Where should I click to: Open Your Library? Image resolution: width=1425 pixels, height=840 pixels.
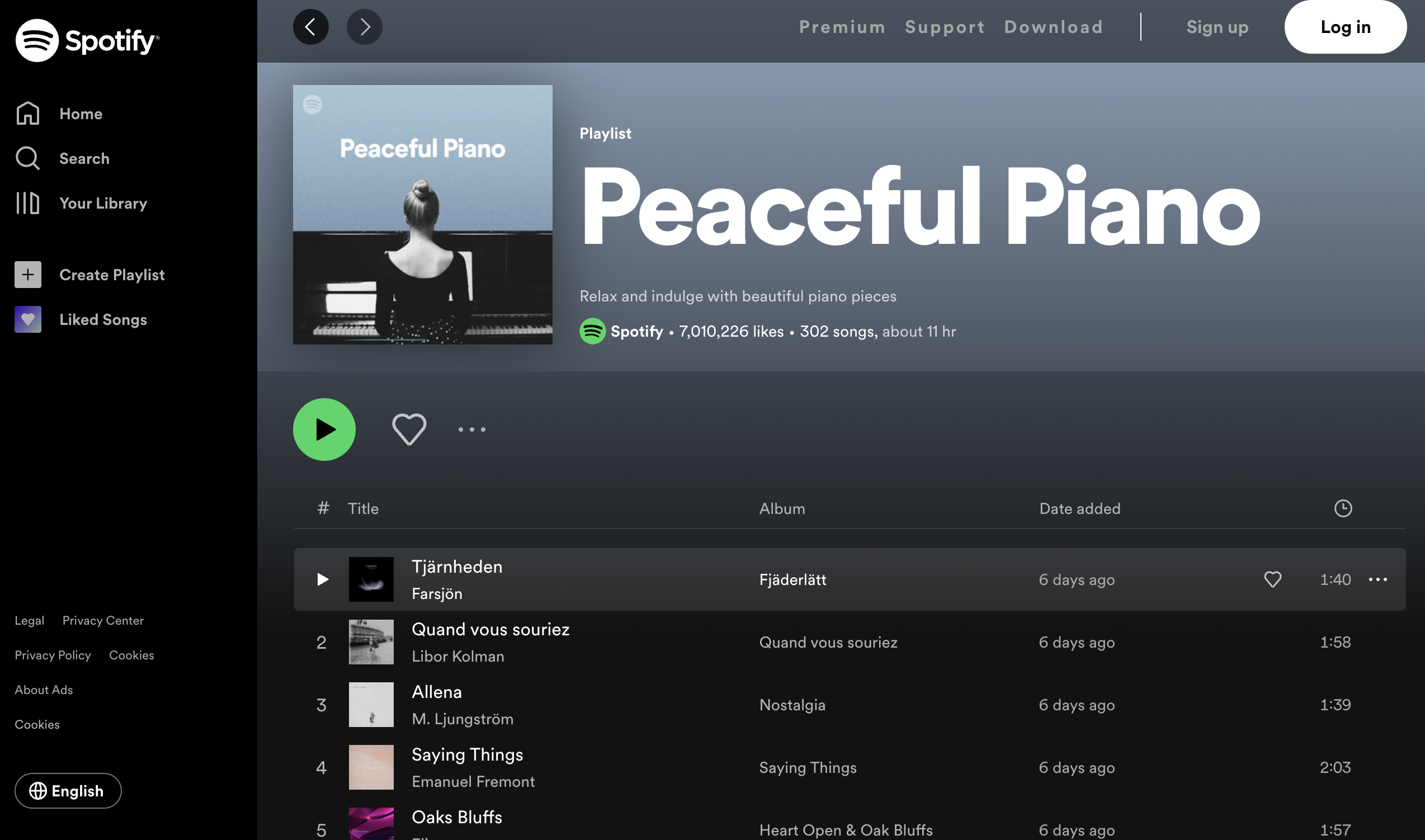point(81,203)
